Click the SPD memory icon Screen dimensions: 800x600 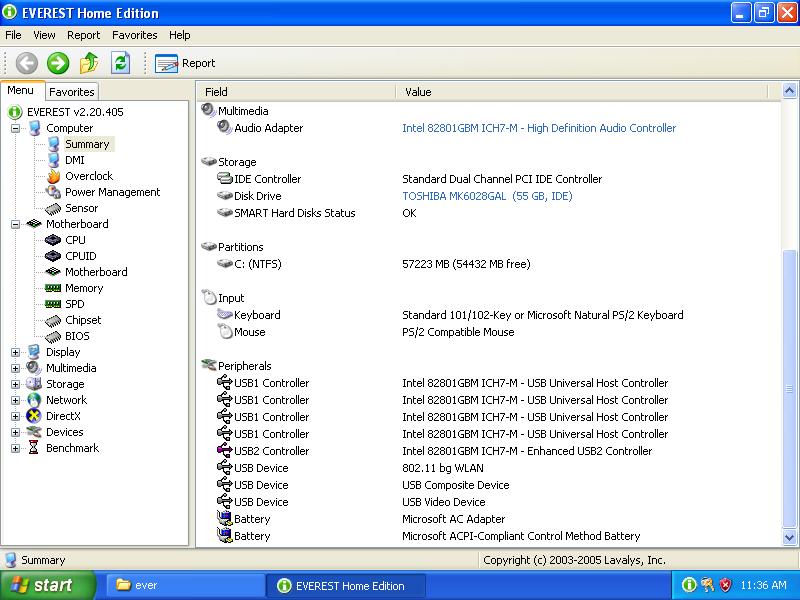53,304
